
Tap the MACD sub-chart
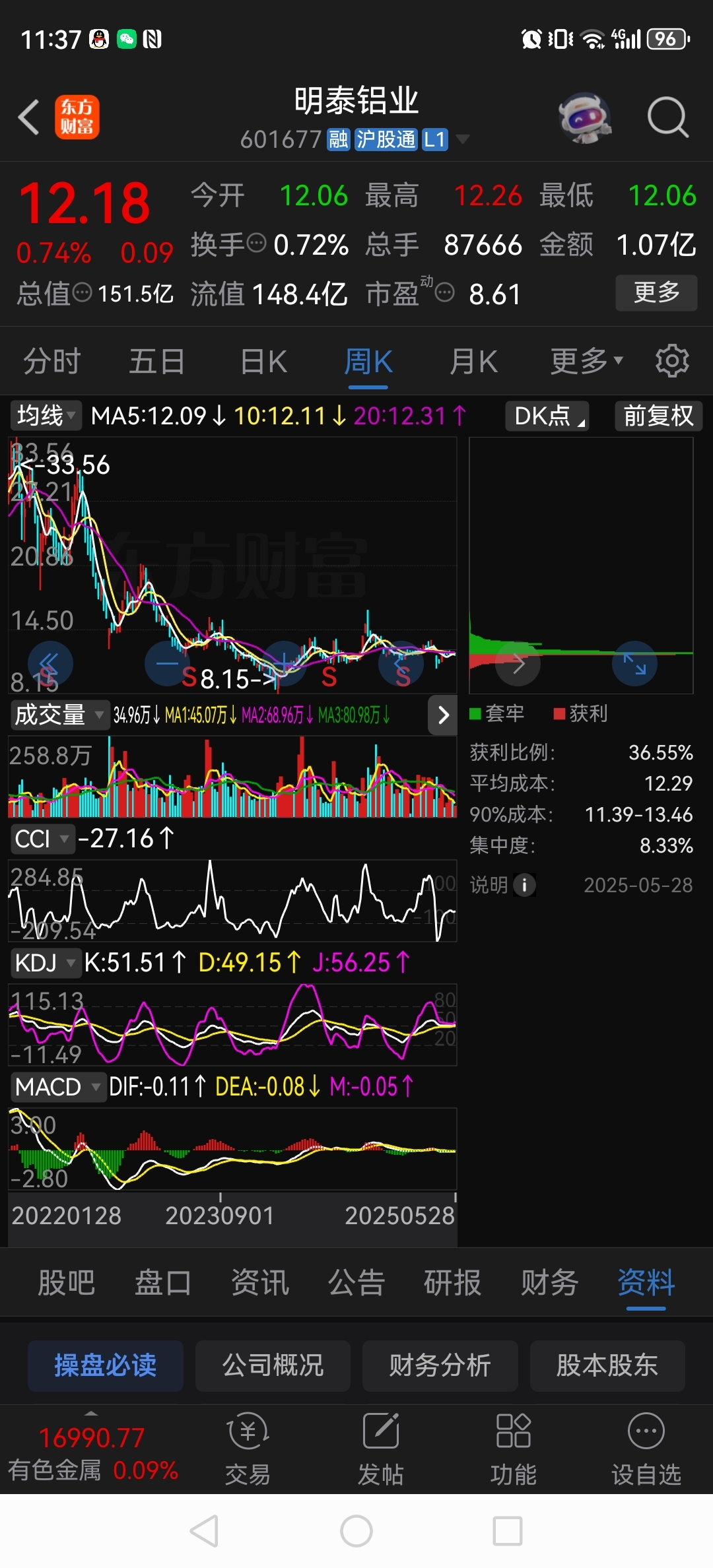click(x=232, y=1149)
